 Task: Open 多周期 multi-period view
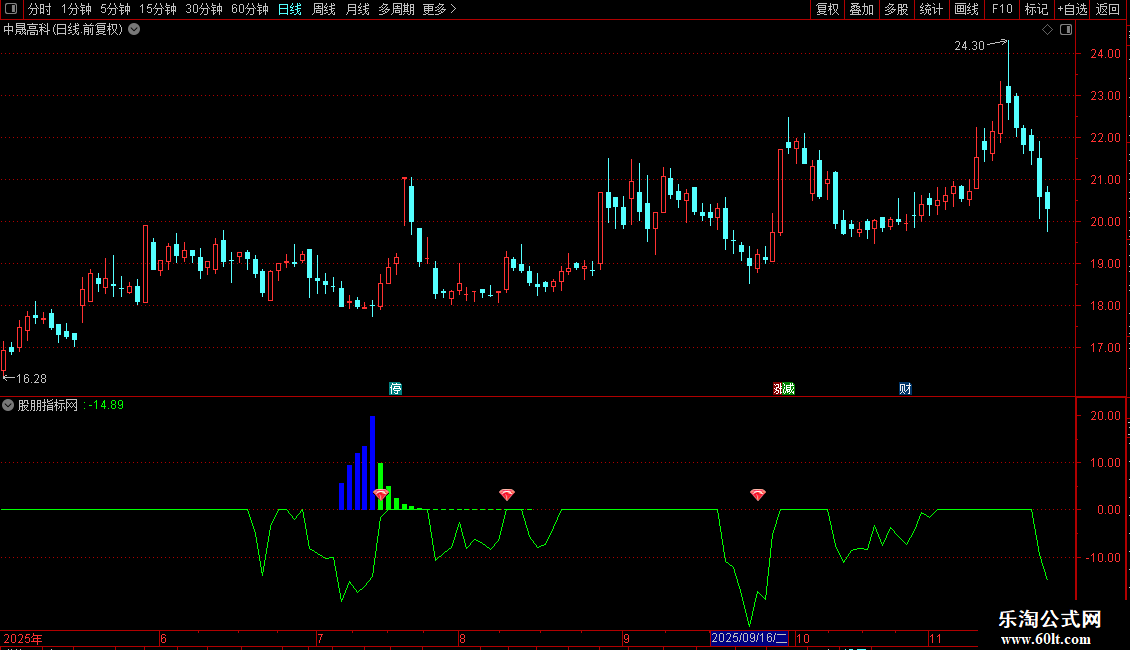(396, 9)
